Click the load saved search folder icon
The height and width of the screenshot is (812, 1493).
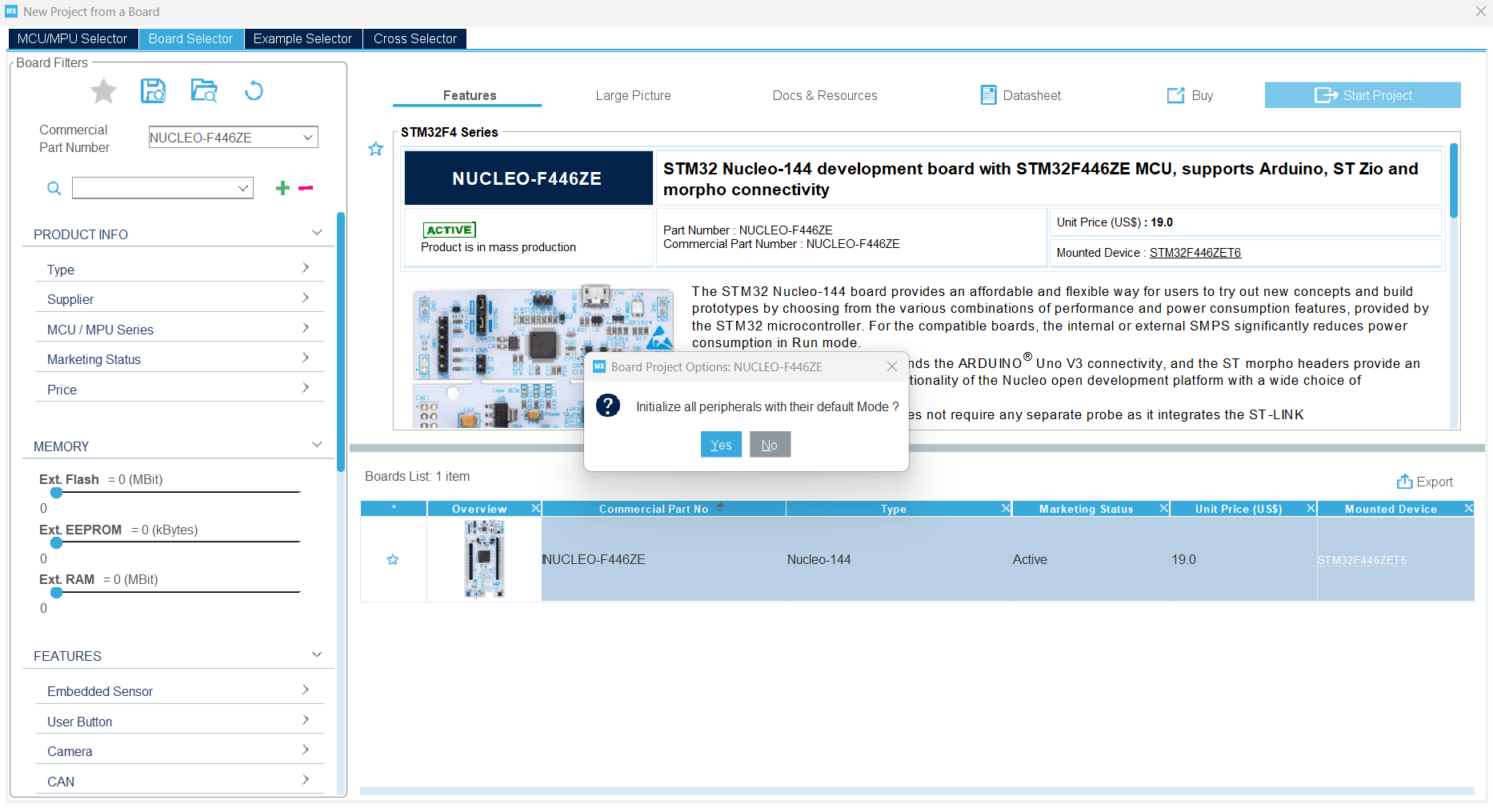pos(204,91)
